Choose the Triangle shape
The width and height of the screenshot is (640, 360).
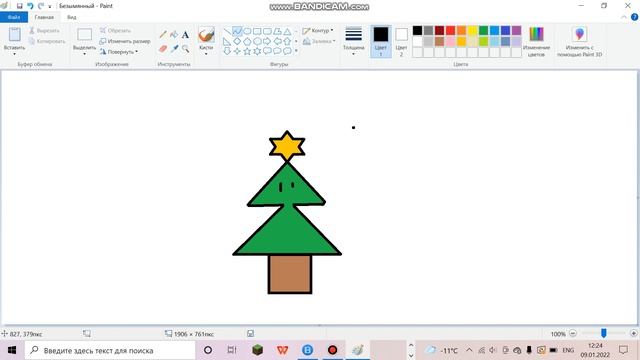click(287, 31)
